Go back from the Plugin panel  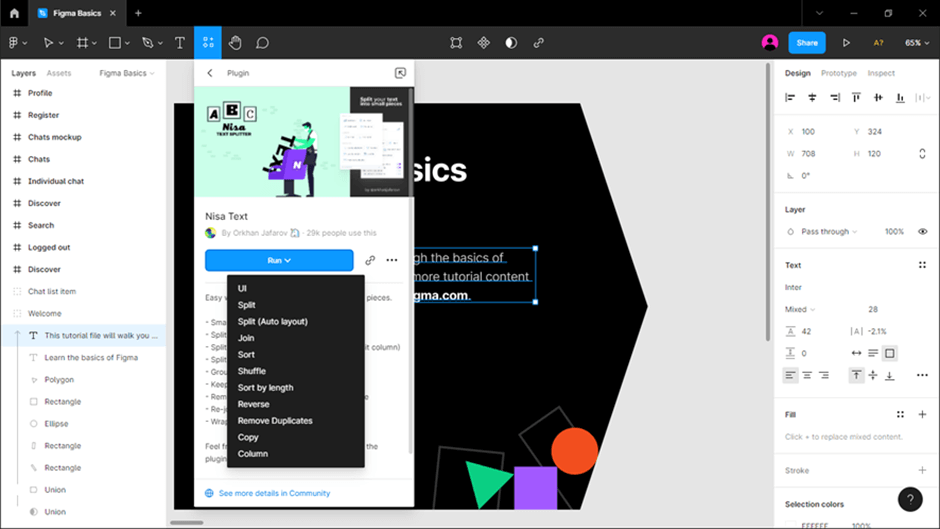210,73
